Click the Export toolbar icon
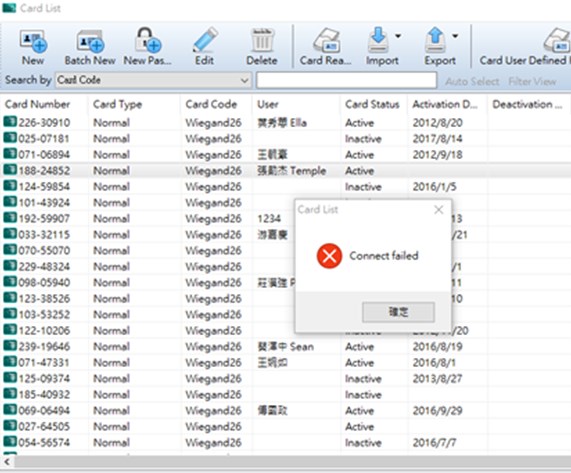The width and height of the screenshot is (571, 473). 436,40
